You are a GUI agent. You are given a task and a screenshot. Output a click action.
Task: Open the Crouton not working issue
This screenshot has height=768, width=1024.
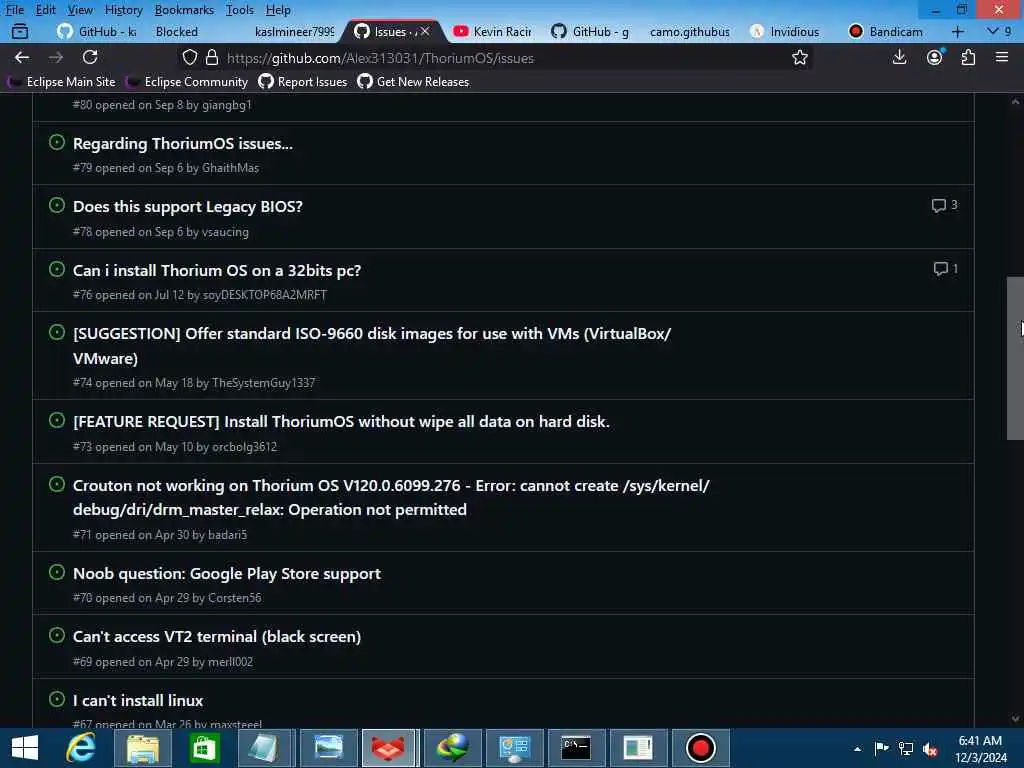[391, 498]
